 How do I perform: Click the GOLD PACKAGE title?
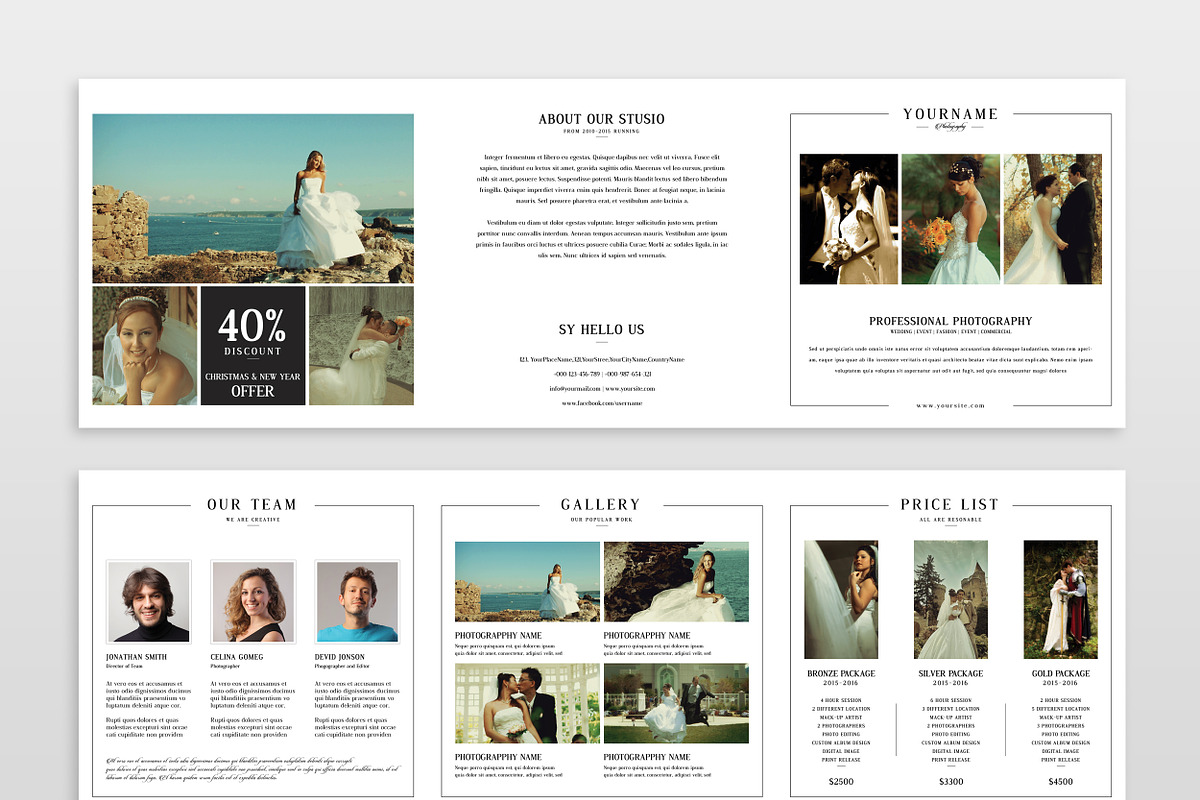pos(1060,674)
